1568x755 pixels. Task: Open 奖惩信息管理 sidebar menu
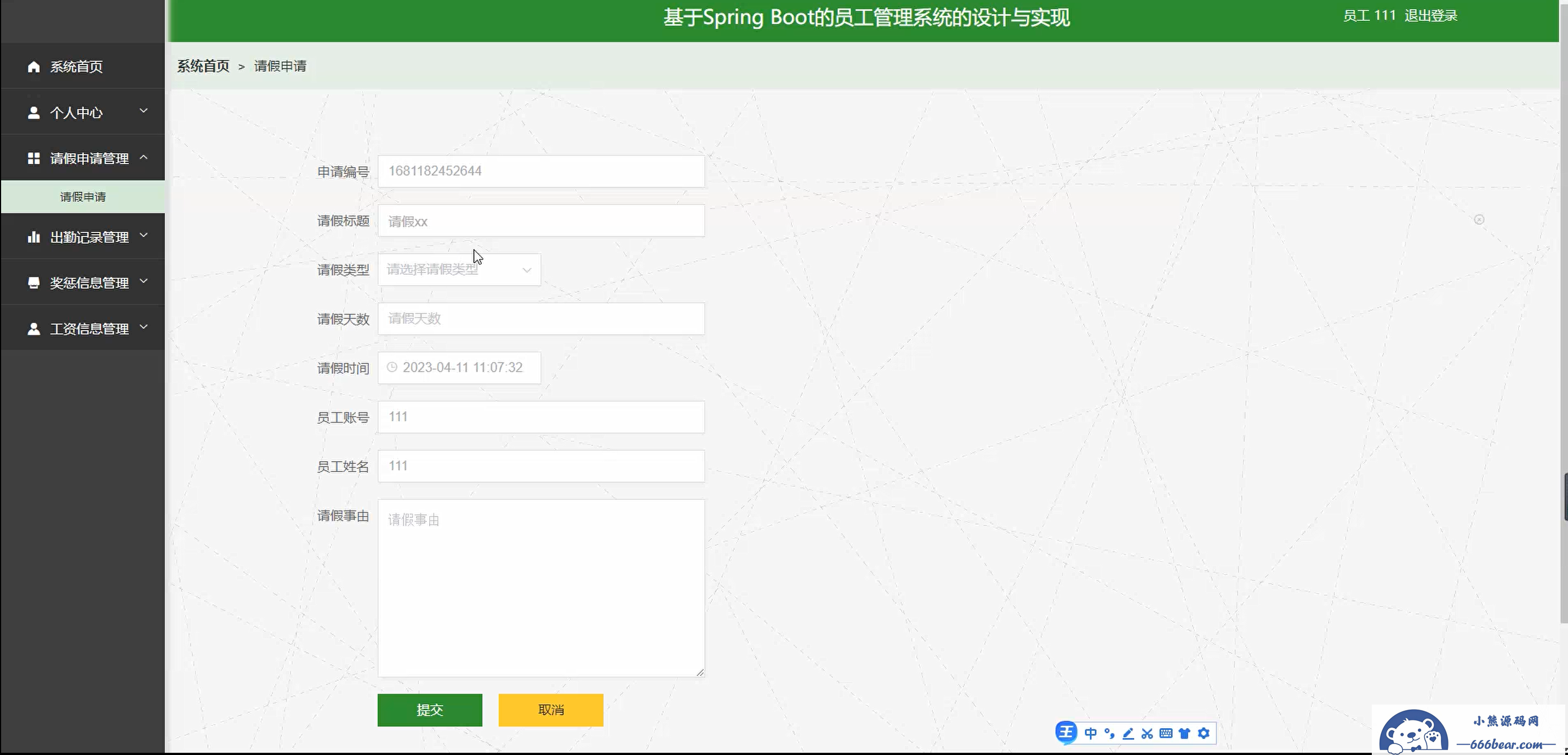(83, 282)
